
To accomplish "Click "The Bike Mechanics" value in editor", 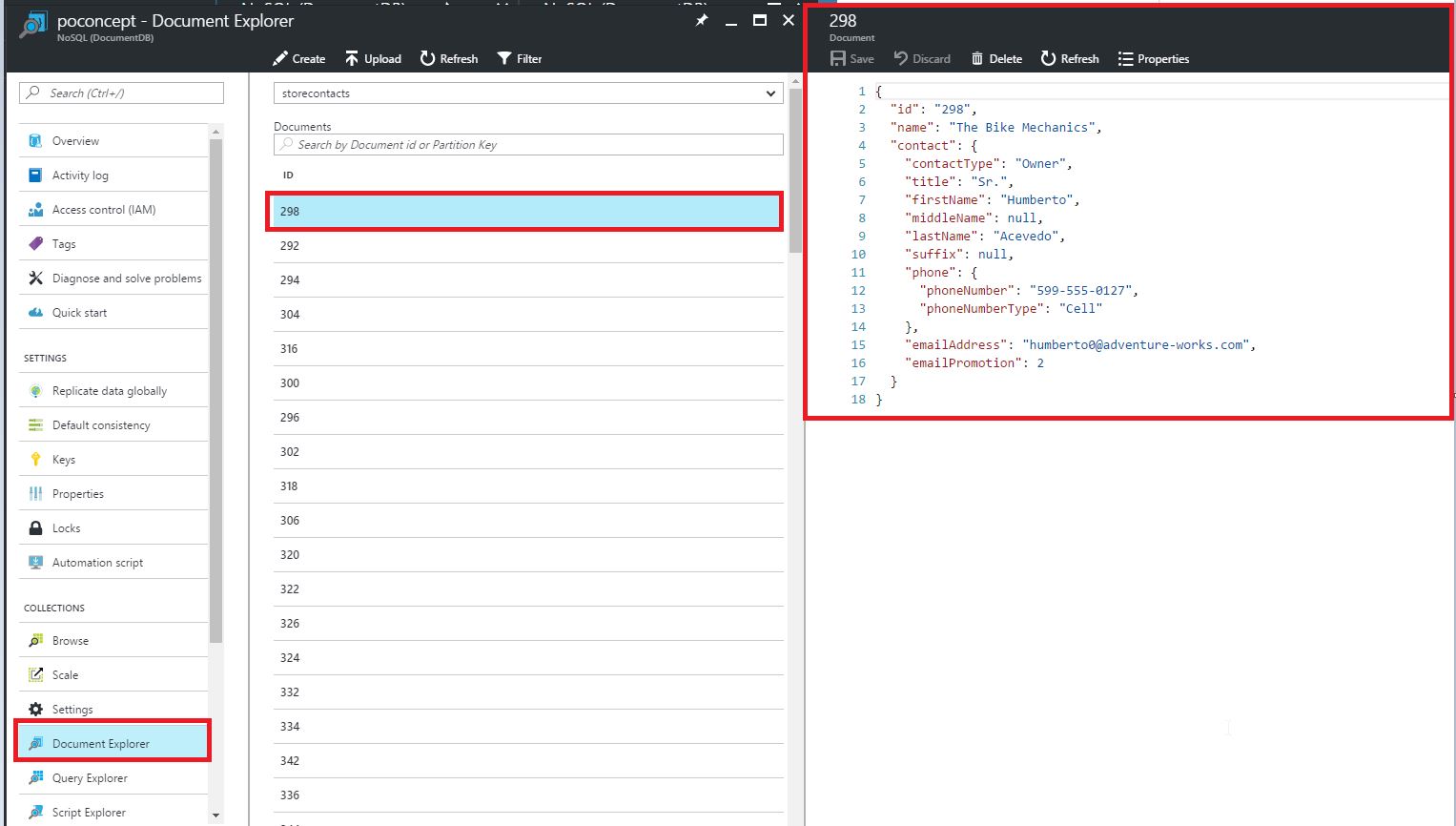I will click(1022, 128).
